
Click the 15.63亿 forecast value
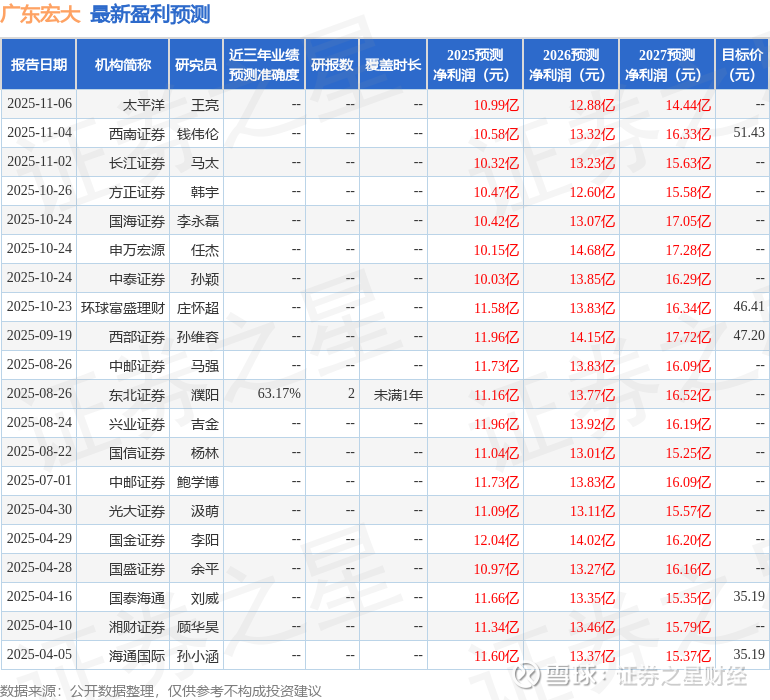688,163
